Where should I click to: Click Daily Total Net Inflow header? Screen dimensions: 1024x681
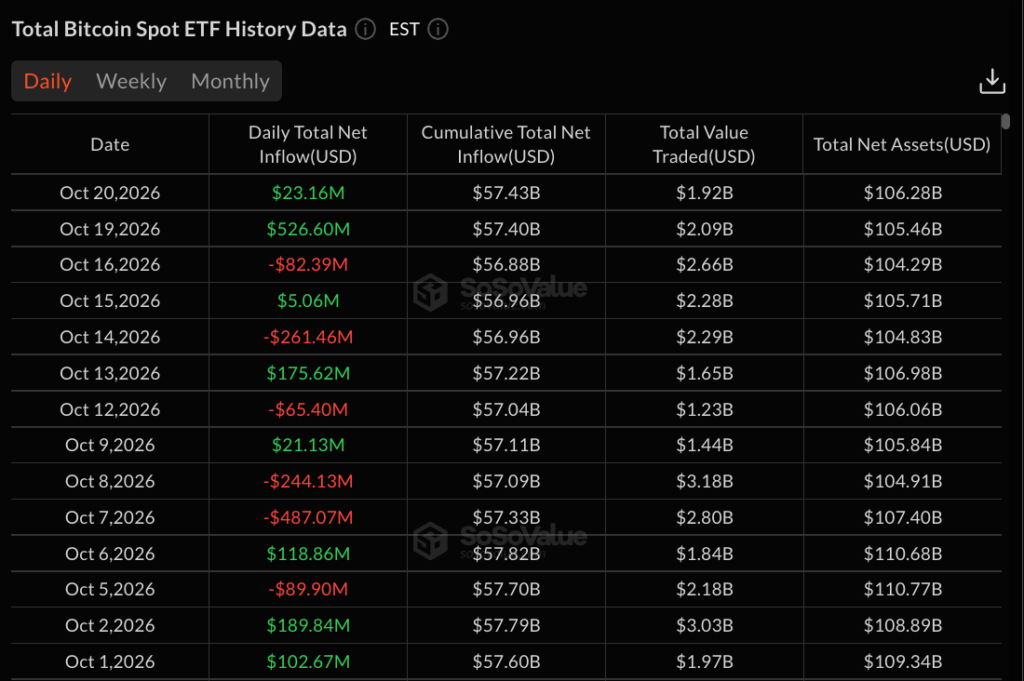308,144
